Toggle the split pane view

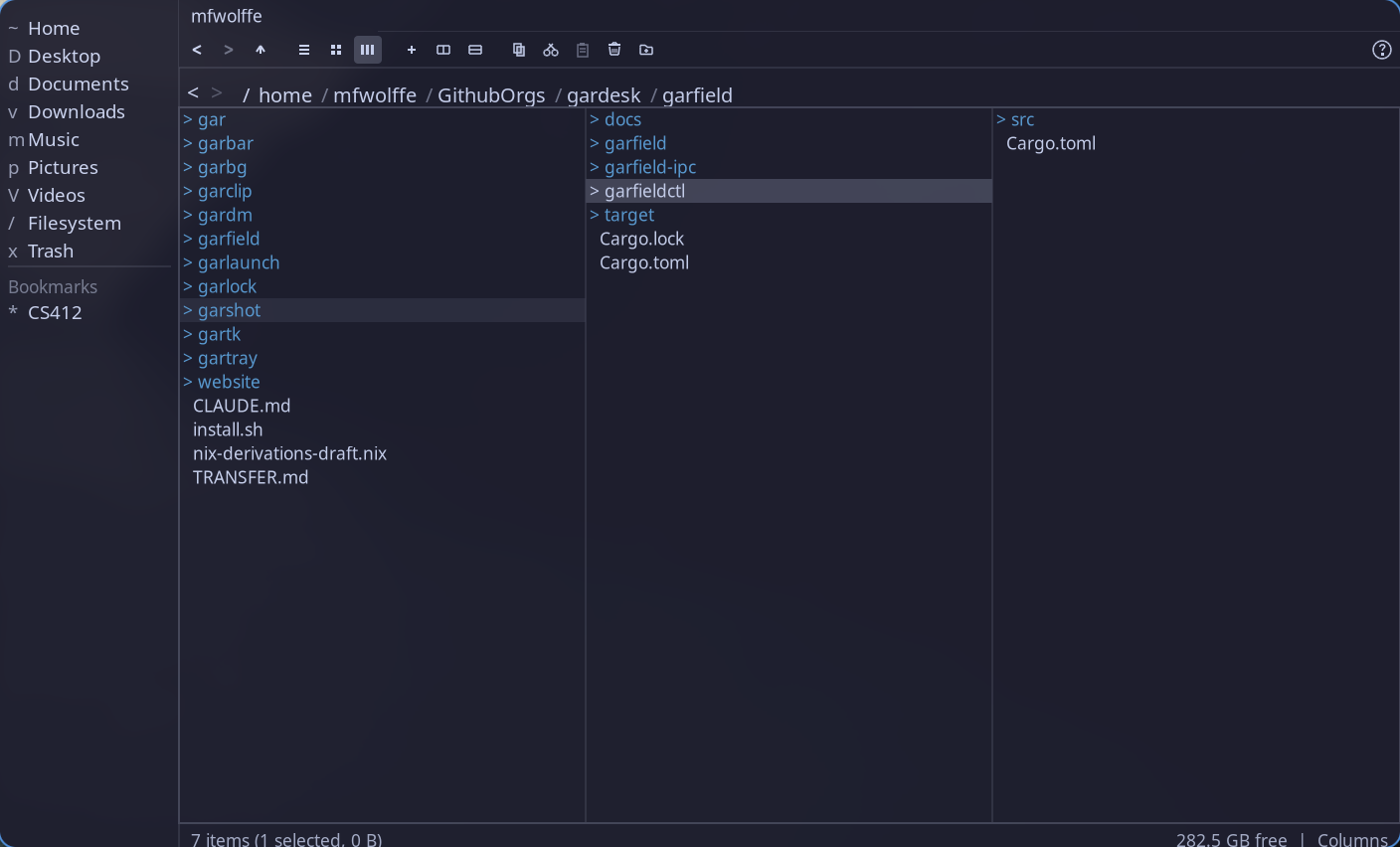pyautogui.click(x=442, y=49)
